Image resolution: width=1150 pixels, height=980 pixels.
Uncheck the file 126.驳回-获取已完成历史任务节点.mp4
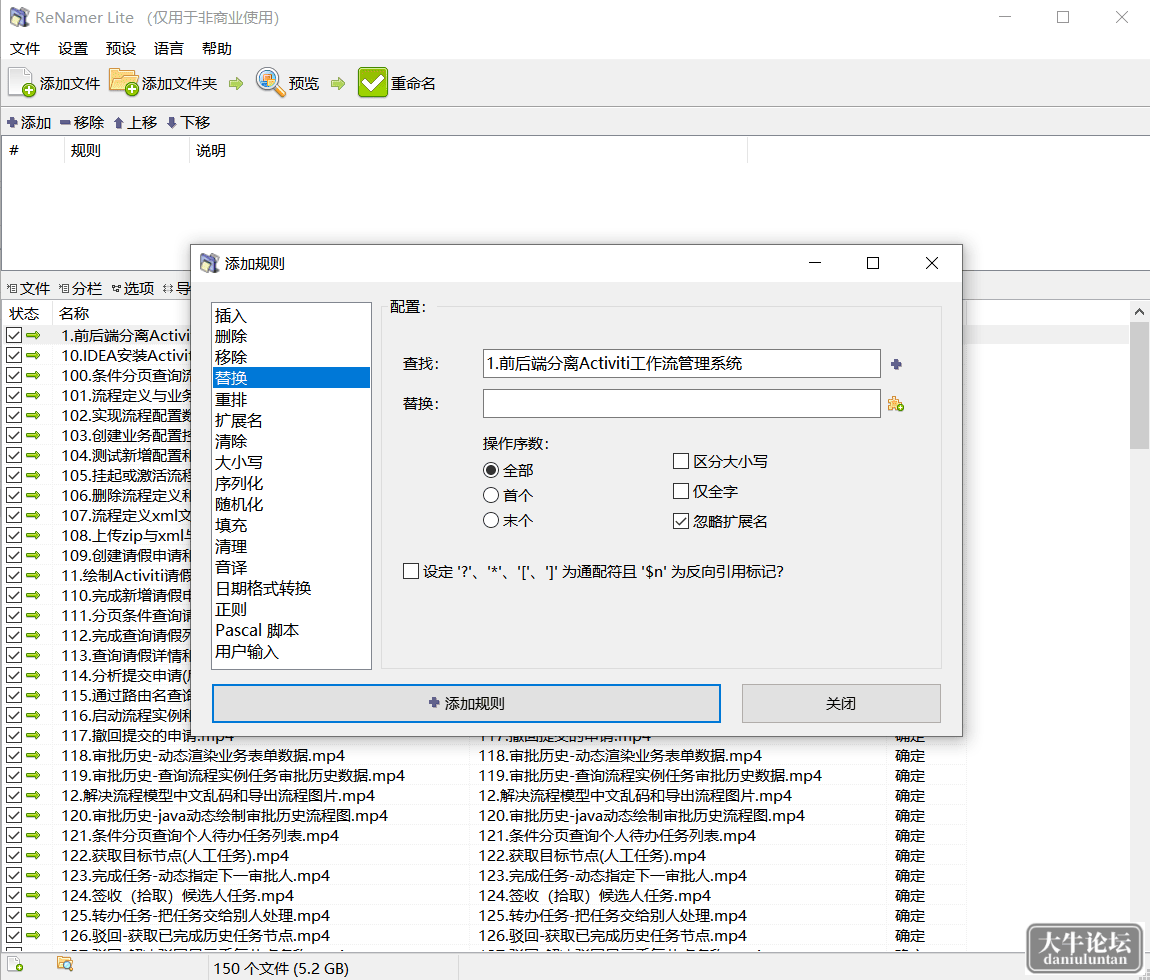point(14,936)
